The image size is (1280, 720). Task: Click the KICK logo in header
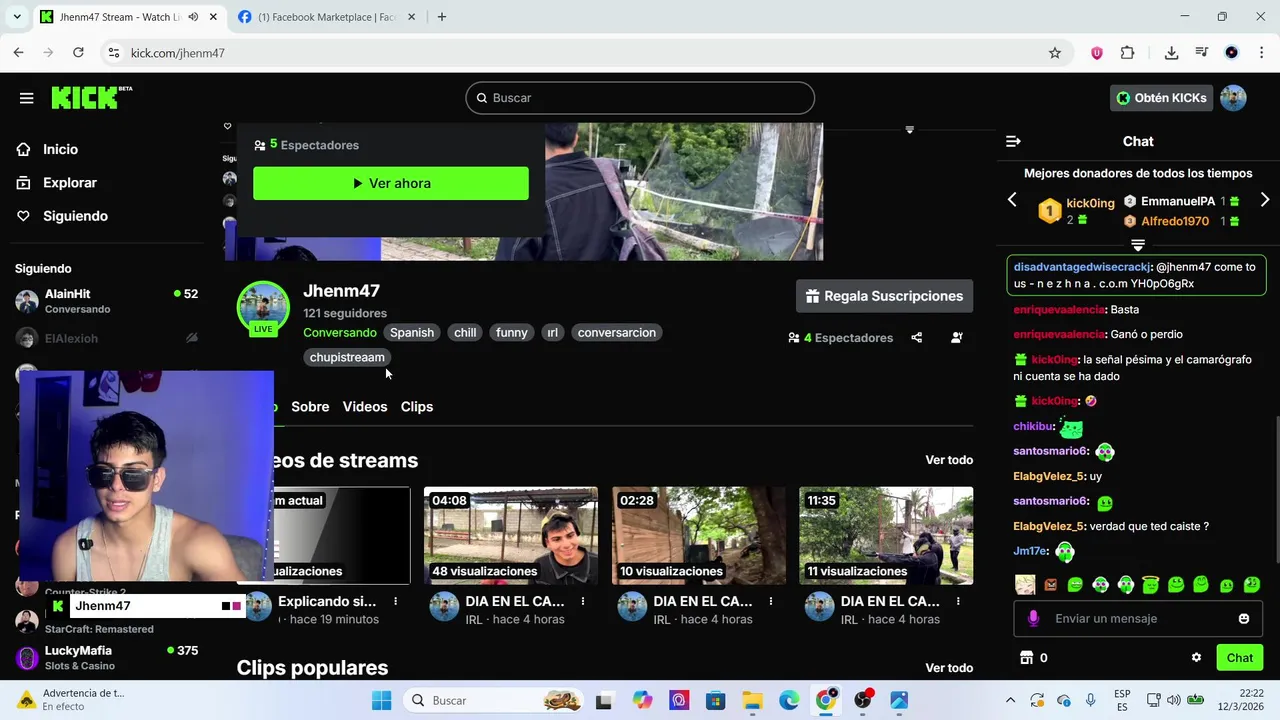point(91,97)
